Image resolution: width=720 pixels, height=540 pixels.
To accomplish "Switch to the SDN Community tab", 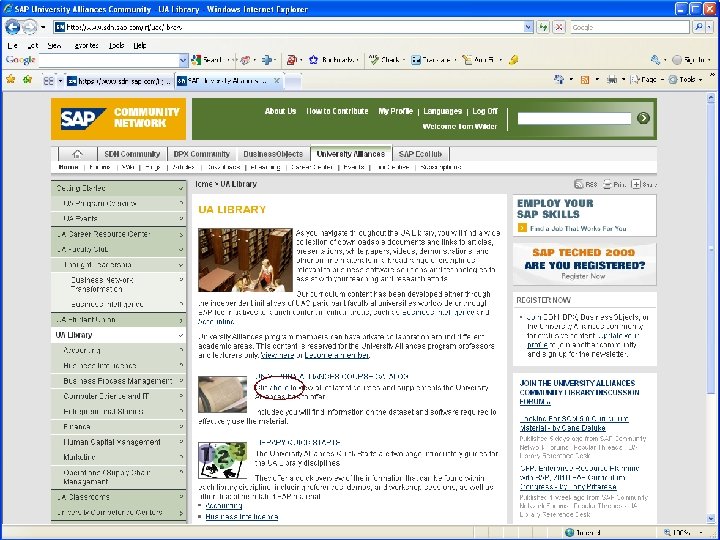I will tap(132, 154).
